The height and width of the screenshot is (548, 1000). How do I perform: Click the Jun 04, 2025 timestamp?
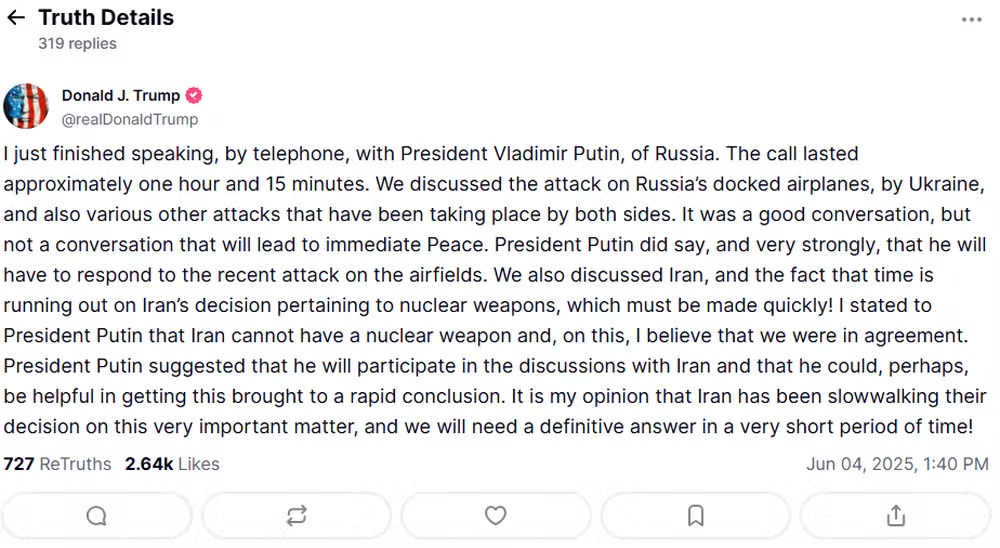(897, 464)
